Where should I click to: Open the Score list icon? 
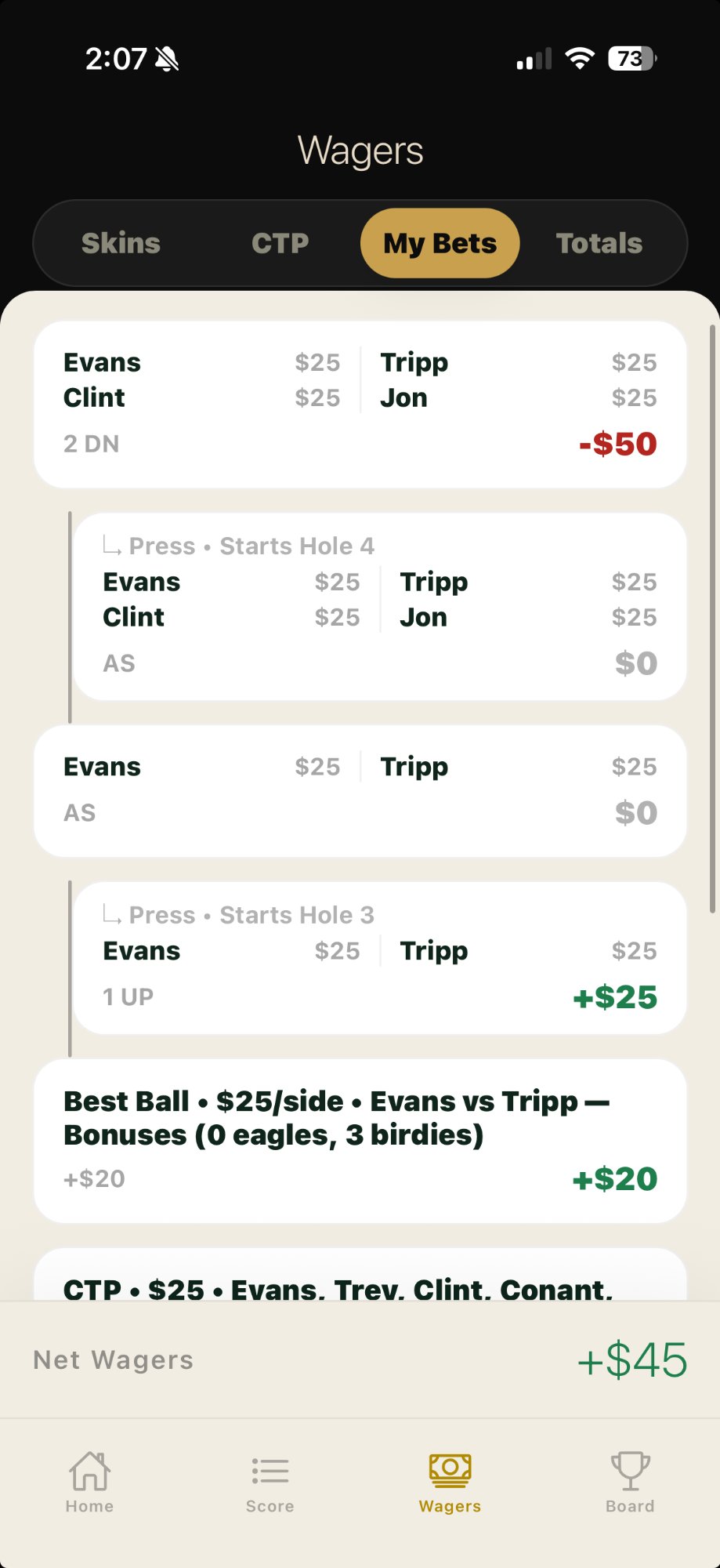click(x=270, y=1471)
